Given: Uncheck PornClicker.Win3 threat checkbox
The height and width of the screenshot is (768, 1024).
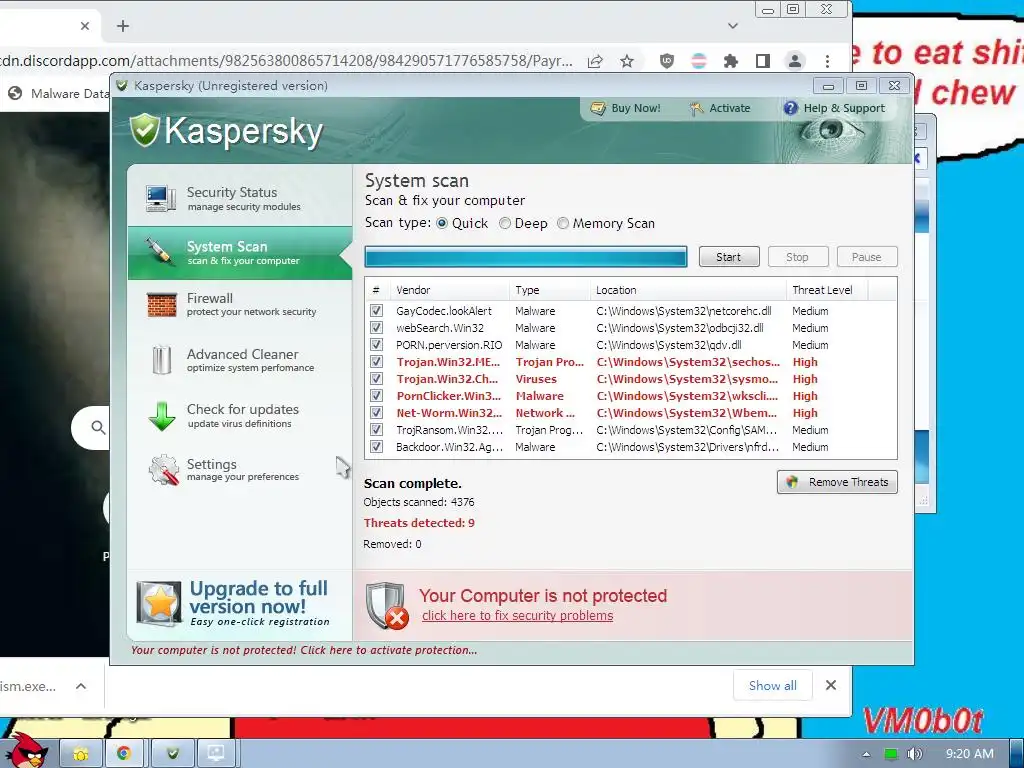Looking at the screenshot, I should [376, 396].
